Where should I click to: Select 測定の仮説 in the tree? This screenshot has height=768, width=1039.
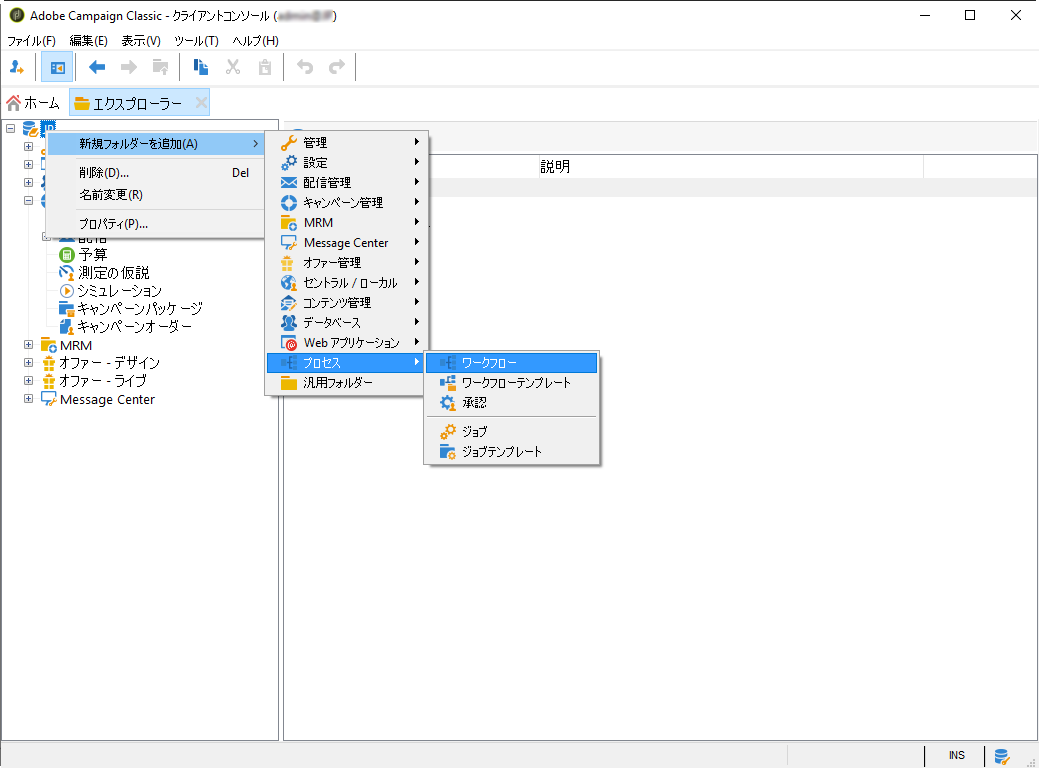click(x=114, y=272)
